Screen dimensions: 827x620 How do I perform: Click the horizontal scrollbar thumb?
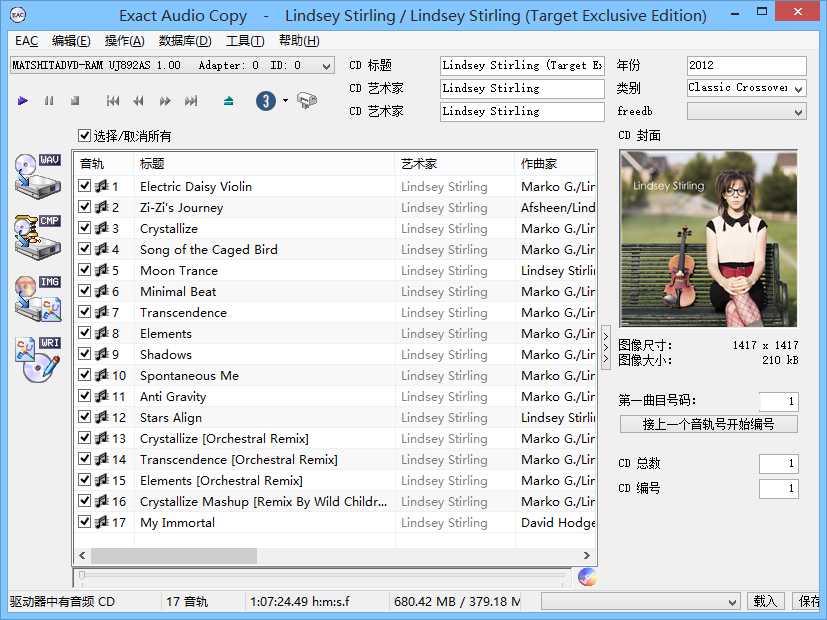(174, 555)
